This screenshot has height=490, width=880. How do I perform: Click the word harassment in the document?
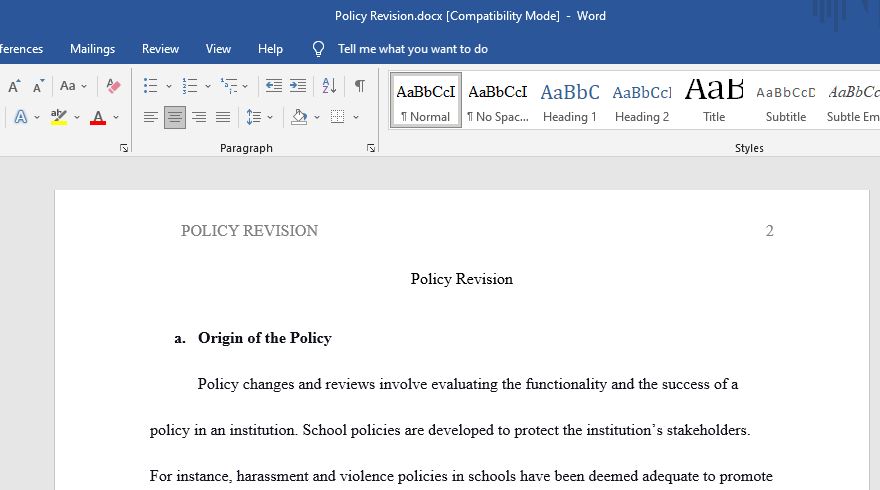pyautogui.click(x=272, y=476)
